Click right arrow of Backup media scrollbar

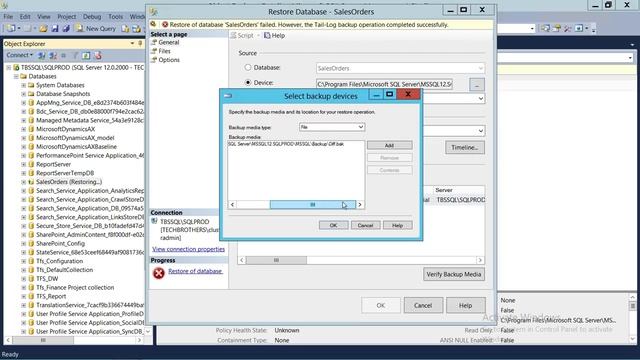360,204
